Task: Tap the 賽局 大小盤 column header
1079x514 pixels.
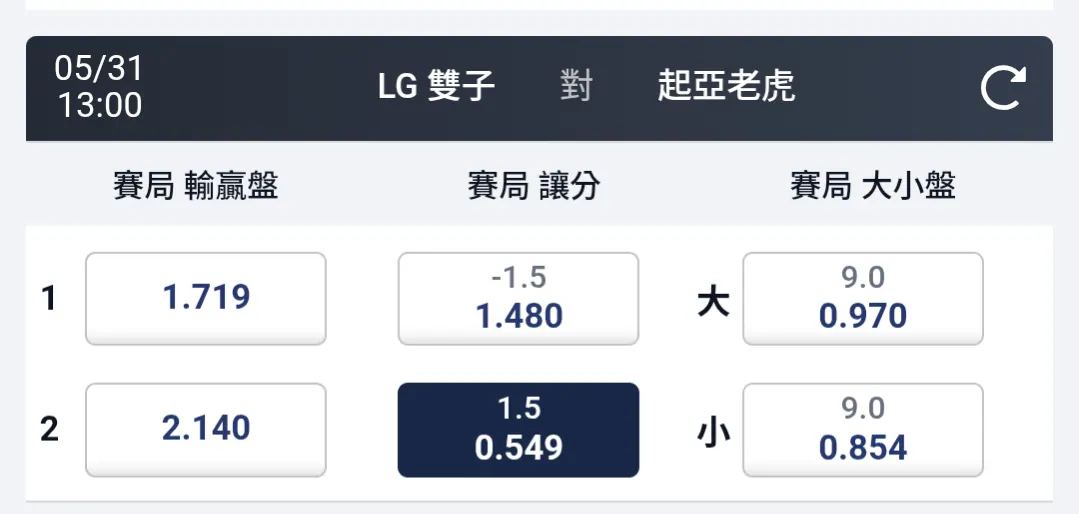Action: tap(873, 186)
